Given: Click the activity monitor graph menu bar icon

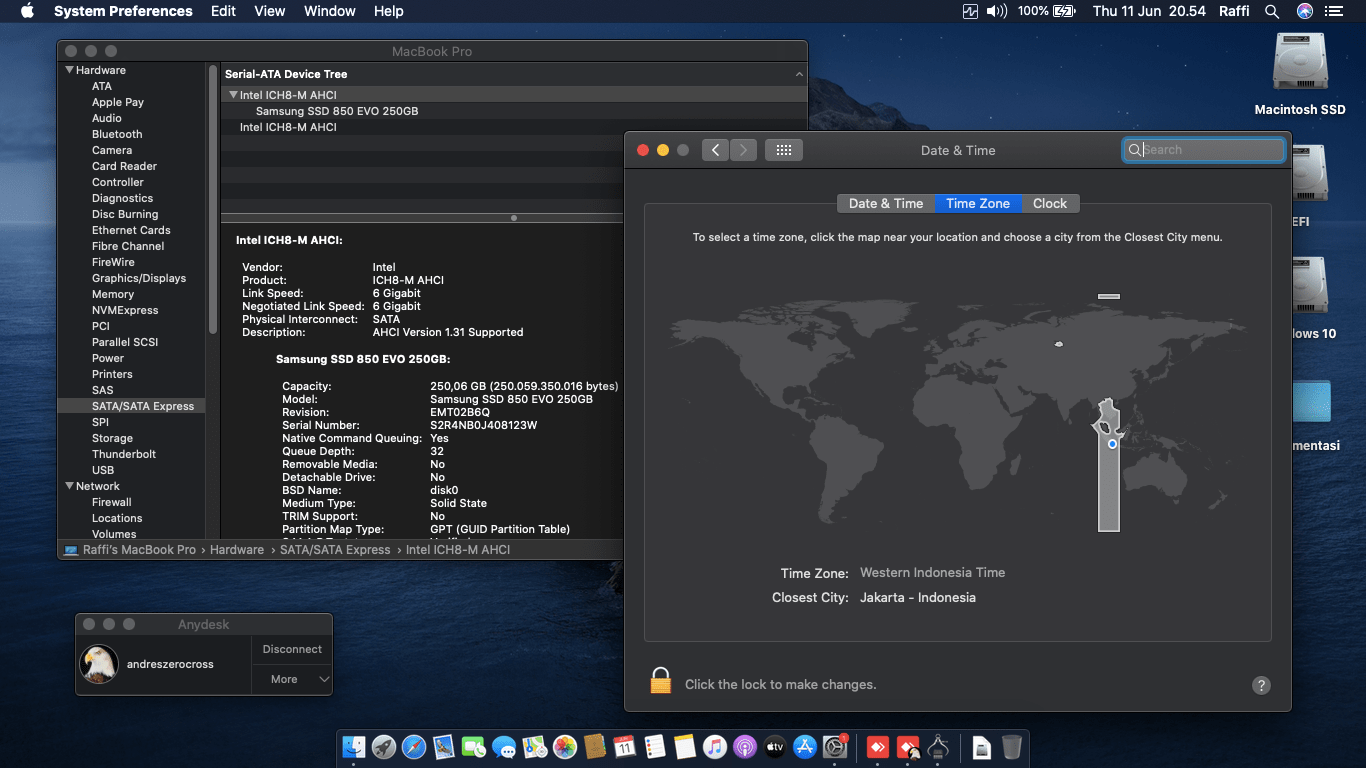Looking at the screenshot, I should [970, 11].
